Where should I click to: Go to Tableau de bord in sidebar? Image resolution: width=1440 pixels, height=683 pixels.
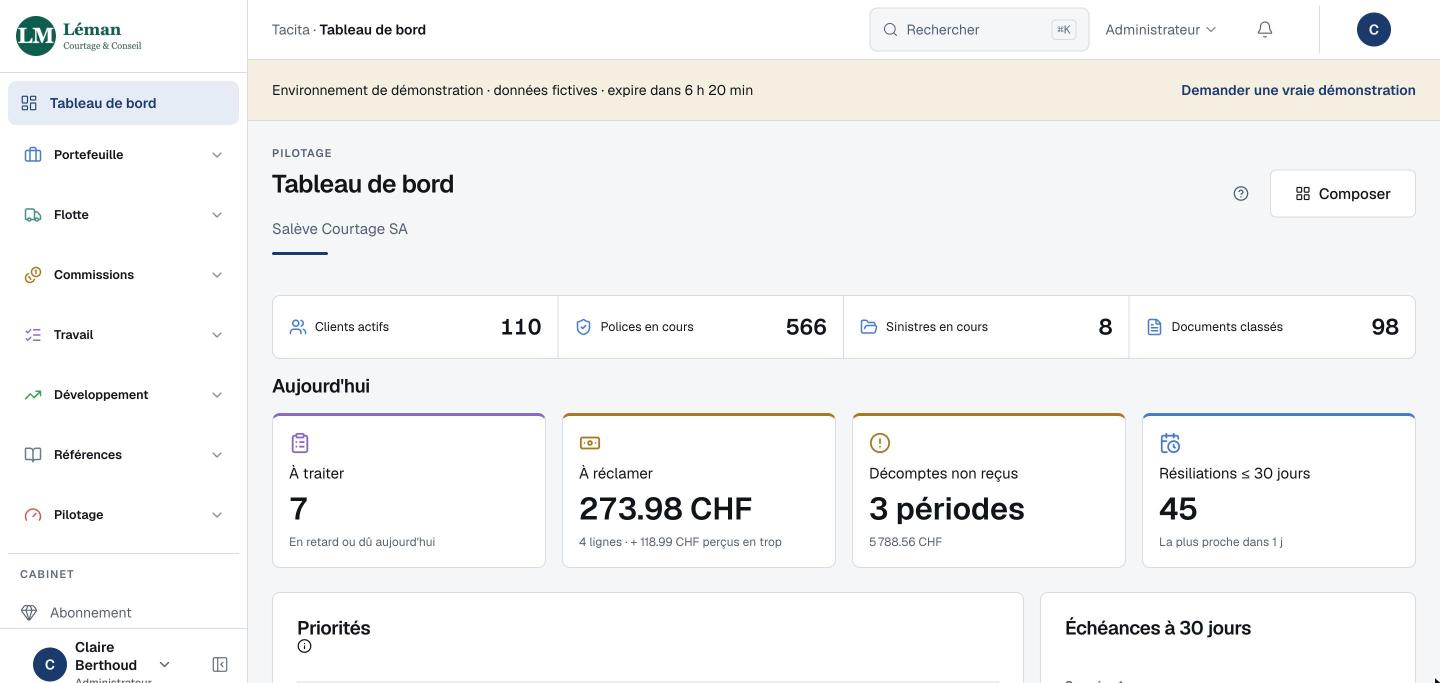click(x=123, y=103)
